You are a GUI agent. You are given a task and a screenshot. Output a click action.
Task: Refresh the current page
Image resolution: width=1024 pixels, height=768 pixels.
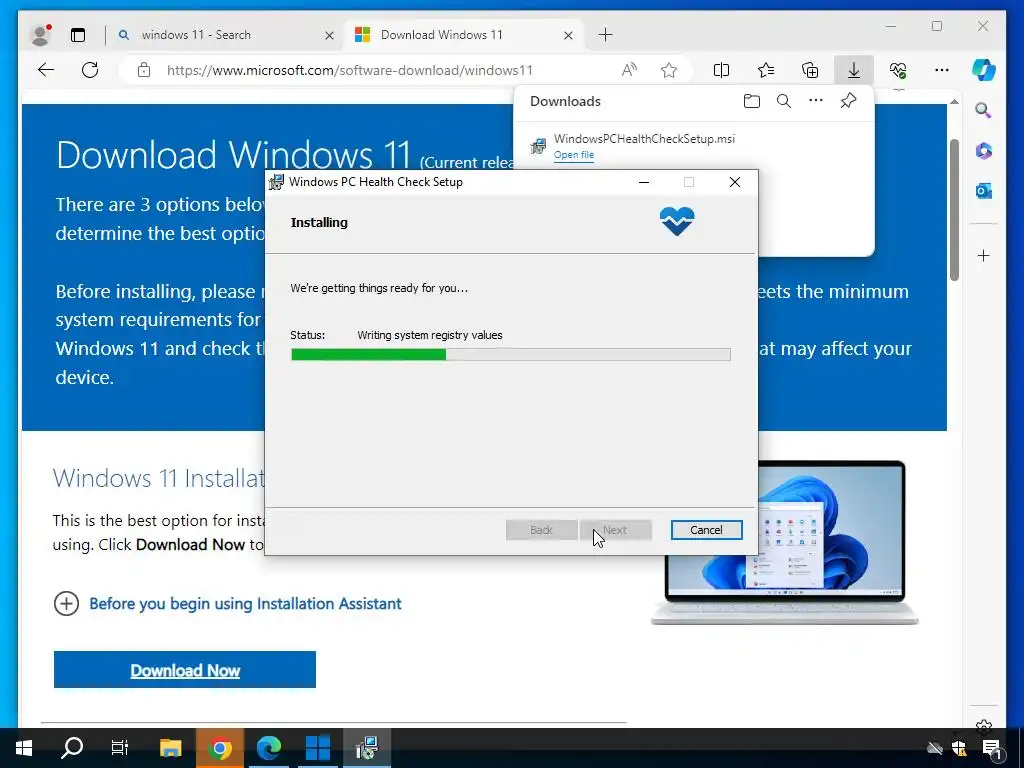[x=90, y=70]
